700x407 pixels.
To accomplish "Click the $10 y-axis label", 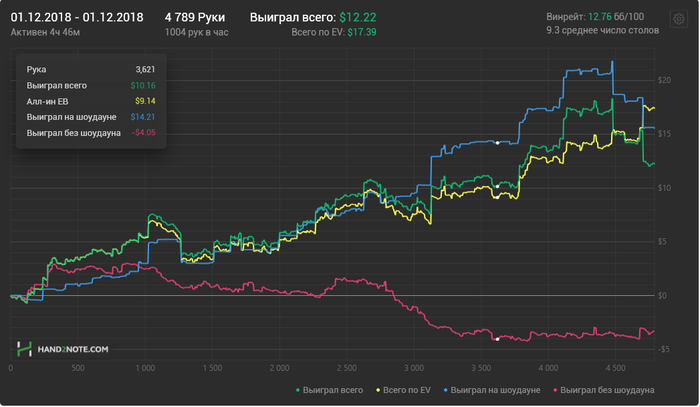I will (x=664, y=188).
